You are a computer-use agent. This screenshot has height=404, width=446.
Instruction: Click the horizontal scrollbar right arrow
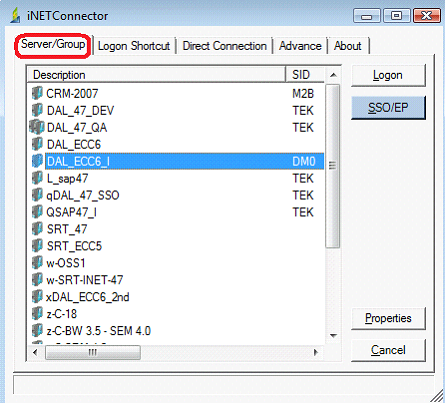click(x=316, y=352)
